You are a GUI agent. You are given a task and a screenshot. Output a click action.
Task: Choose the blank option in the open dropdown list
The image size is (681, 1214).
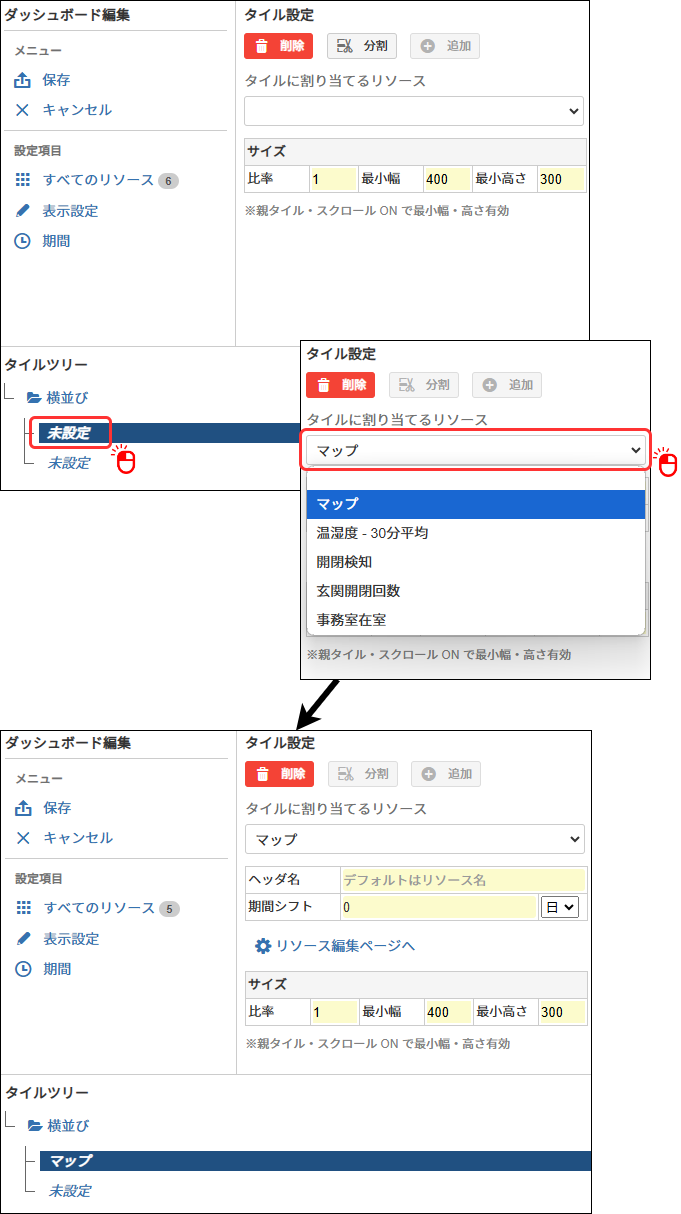pos(476,479)
